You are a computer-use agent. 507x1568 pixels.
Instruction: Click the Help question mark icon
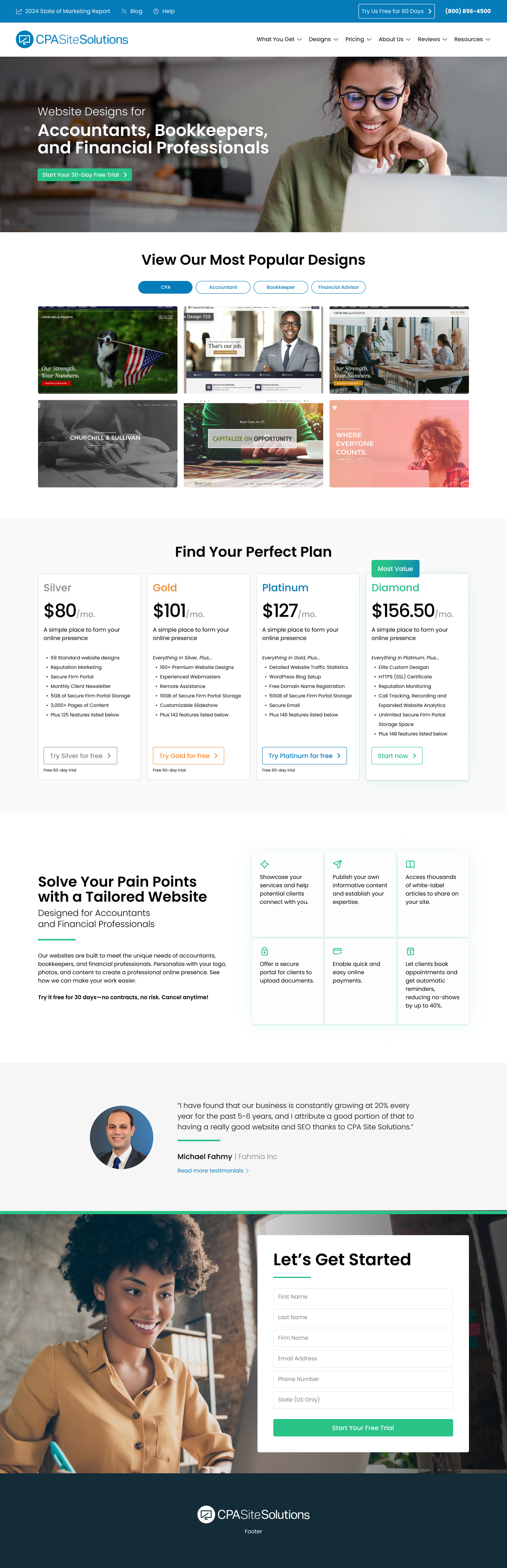[156, 11]
